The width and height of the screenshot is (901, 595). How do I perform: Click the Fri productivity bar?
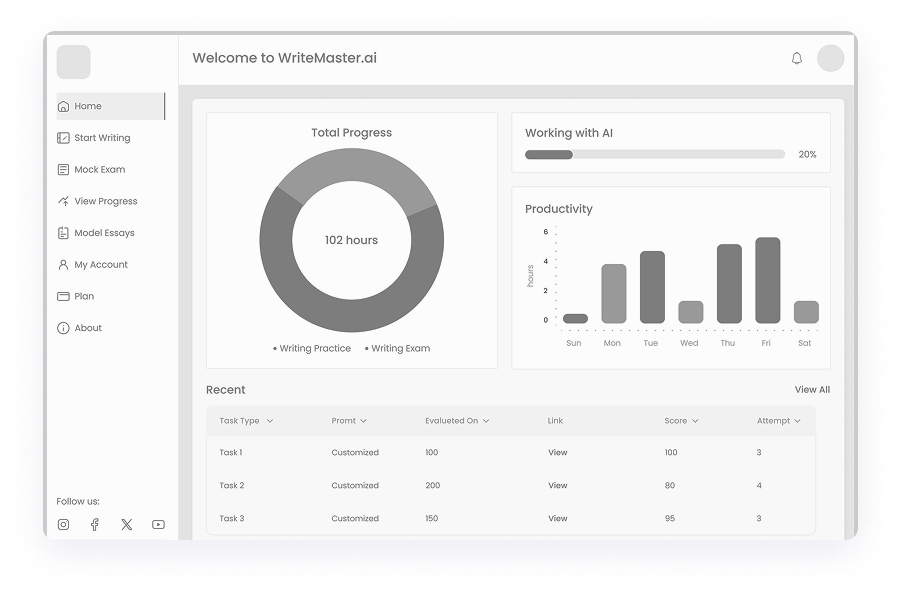point(768,281)
